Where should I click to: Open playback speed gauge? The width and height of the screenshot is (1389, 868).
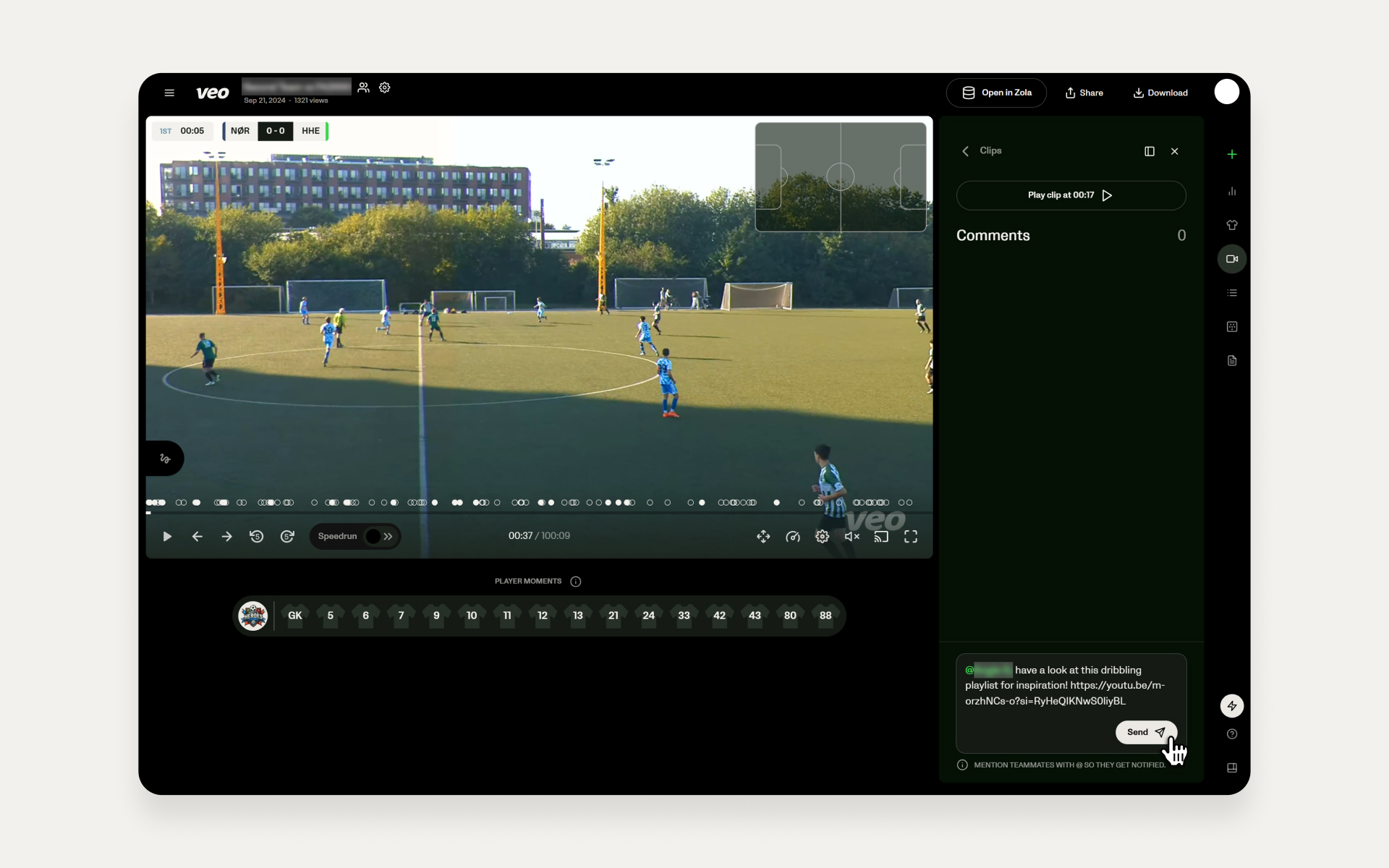tap(793, 537)
